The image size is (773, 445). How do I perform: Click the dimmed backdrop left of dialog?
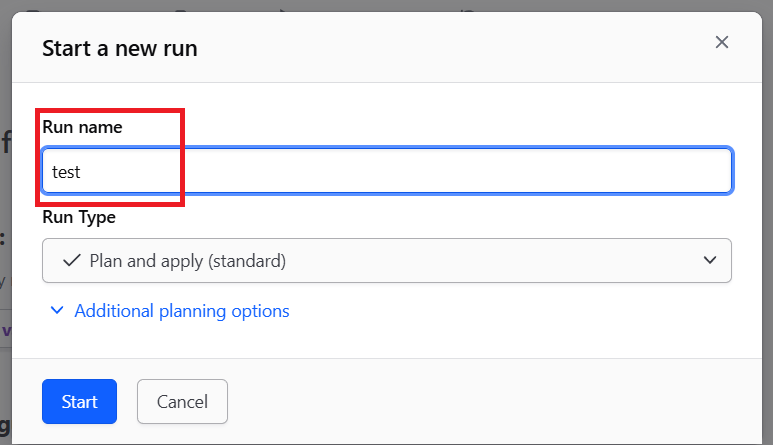click(x=5, y=222)
